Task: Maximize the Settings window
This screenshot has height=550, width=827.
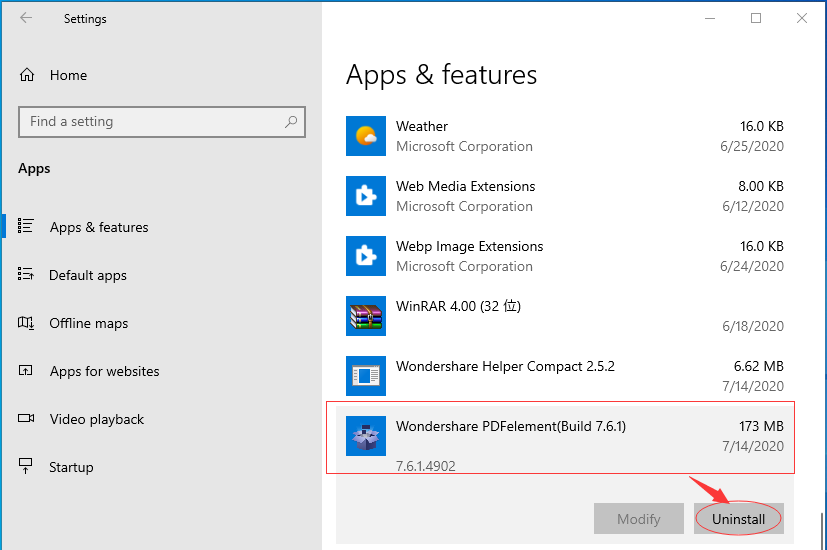Action: [756, 18]
